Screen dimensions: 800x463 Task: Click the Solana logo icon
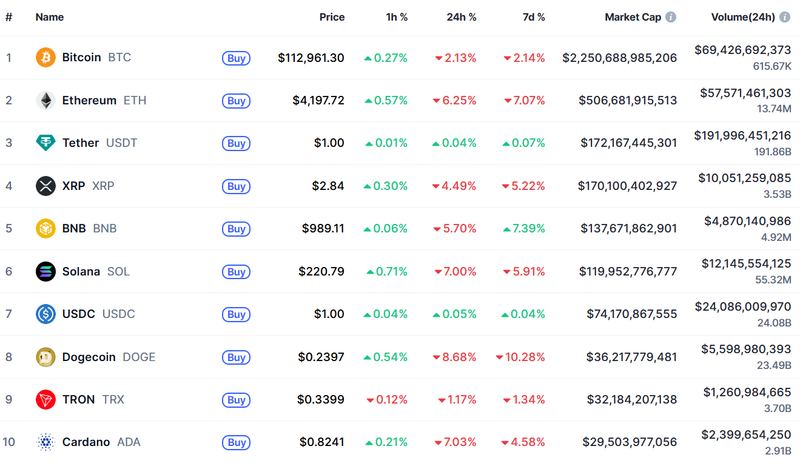(x=45, y=271)
